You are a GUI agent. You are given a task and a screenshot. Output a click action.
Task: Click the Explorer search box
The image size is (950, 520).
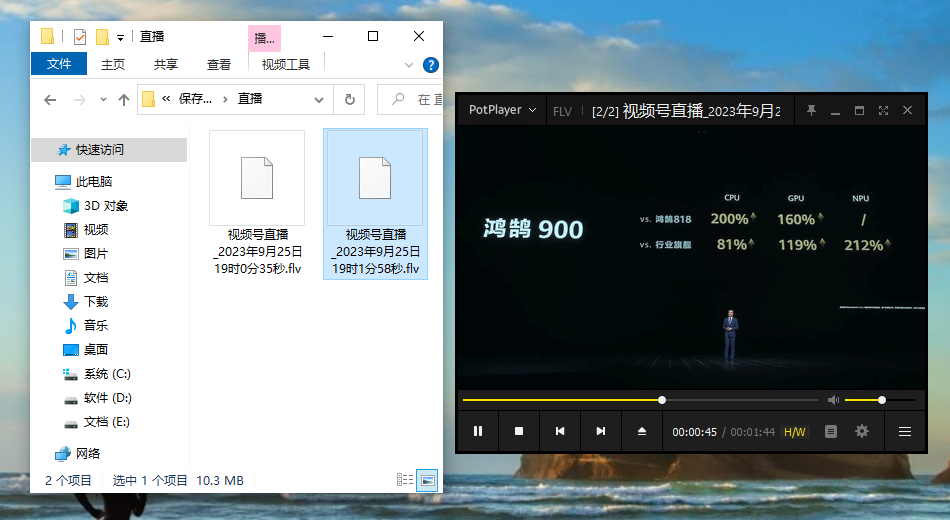411,99
